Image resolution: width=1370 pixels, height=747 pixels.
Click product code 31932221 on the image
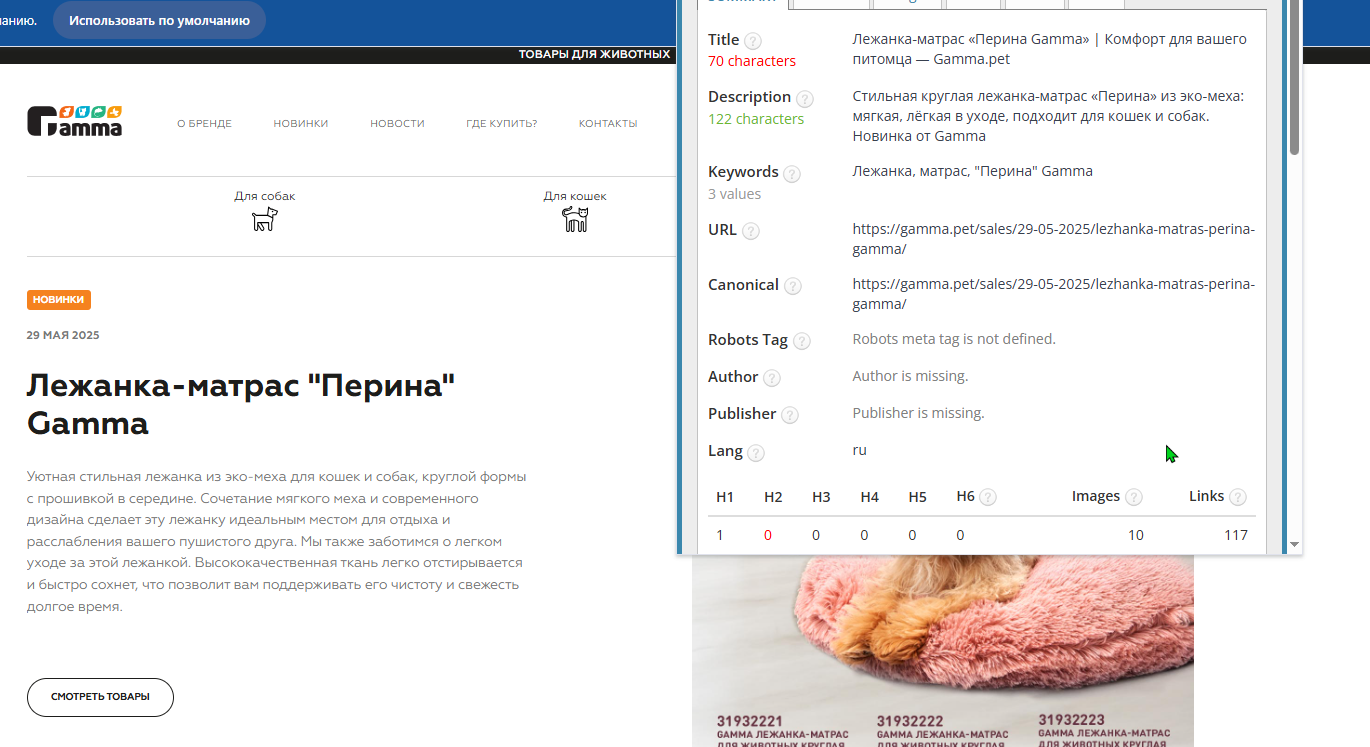coord(750,720)
